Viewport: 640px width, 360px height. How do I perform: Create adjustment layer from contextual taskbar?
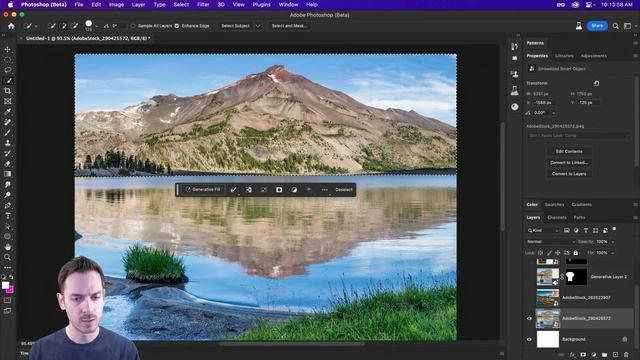click(x=294, y=189)
